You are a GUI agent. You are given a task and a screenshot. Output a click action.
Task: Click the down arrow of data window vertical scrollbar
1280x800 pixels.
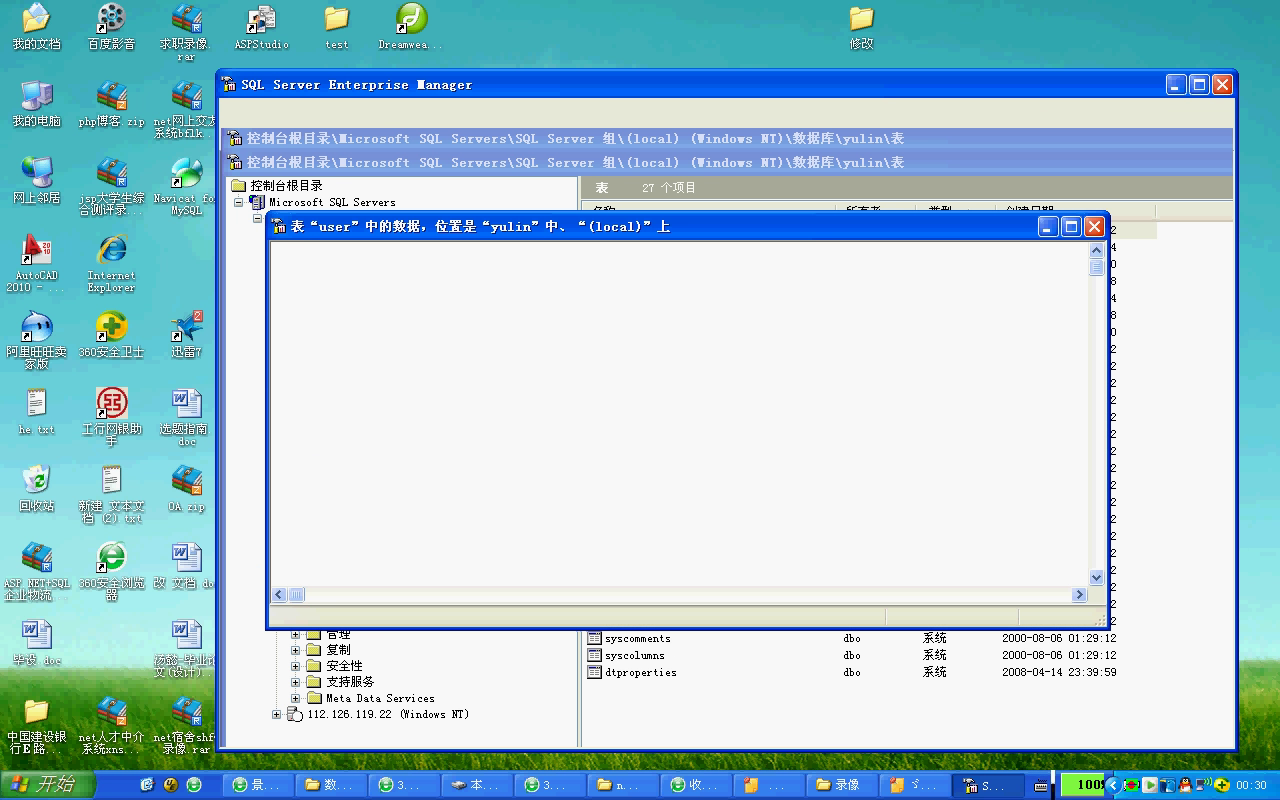point(1096,577)
